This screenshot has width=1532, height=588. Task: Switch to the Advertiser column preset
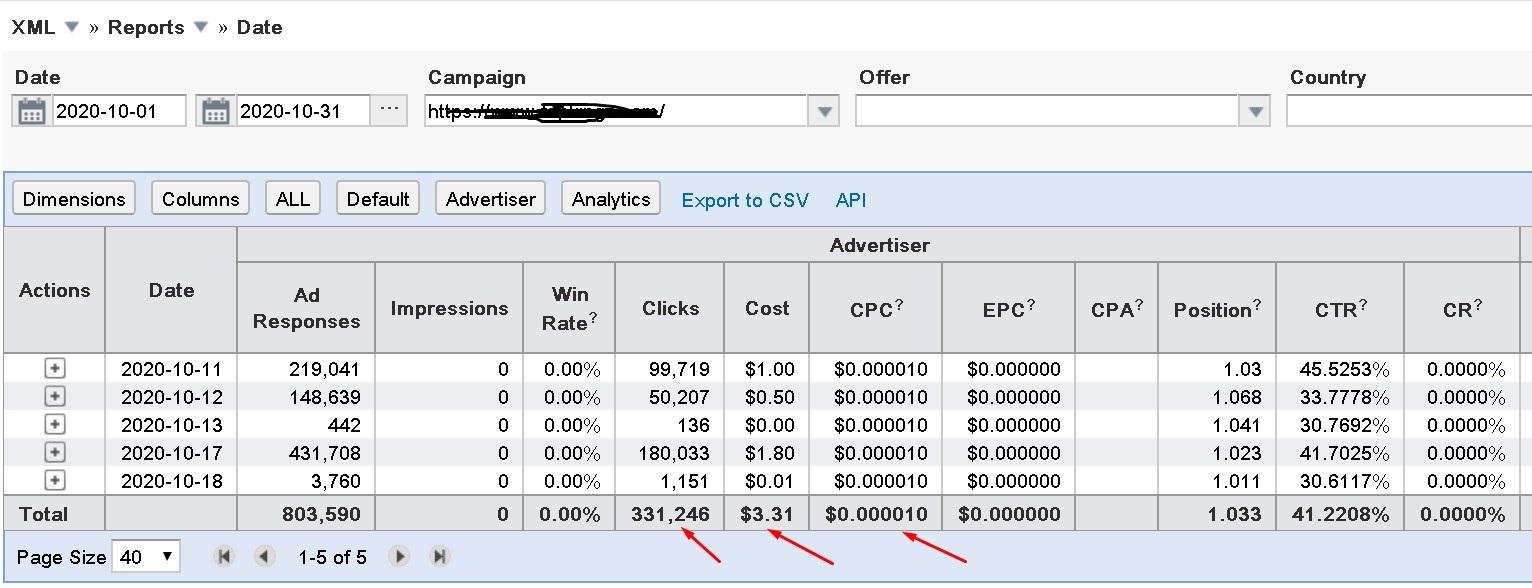[489, 198]
